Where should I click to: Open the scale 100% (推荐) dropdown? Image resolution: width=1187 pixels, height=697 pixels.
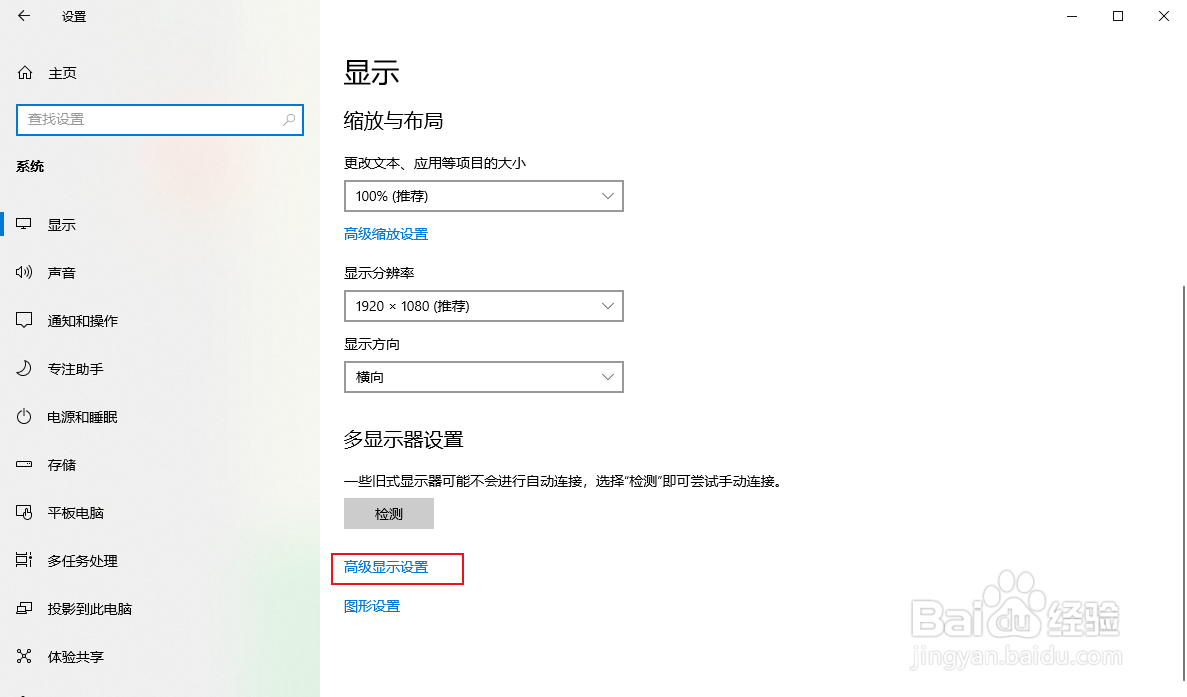tap(483, 196)
